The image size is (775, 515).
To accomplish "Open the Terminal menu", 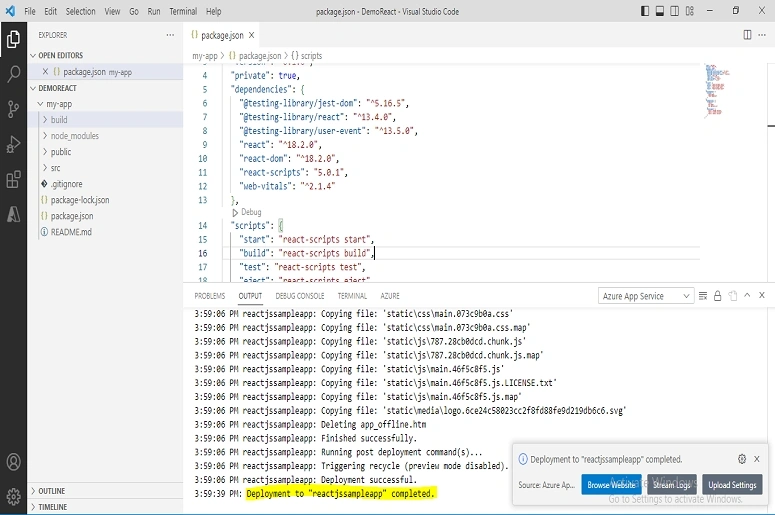I will tap(183, 11).
